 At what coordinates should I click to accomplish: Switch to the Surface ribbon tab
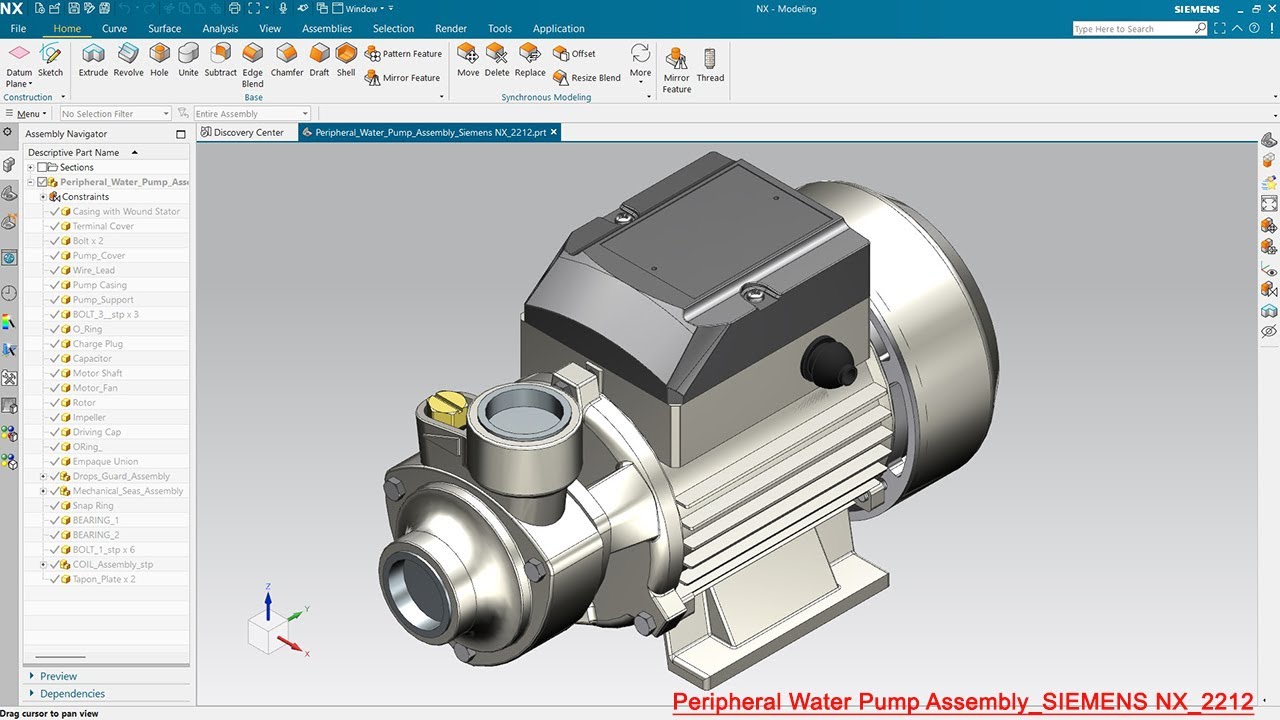pyautogui.click(x=165, y=29)
